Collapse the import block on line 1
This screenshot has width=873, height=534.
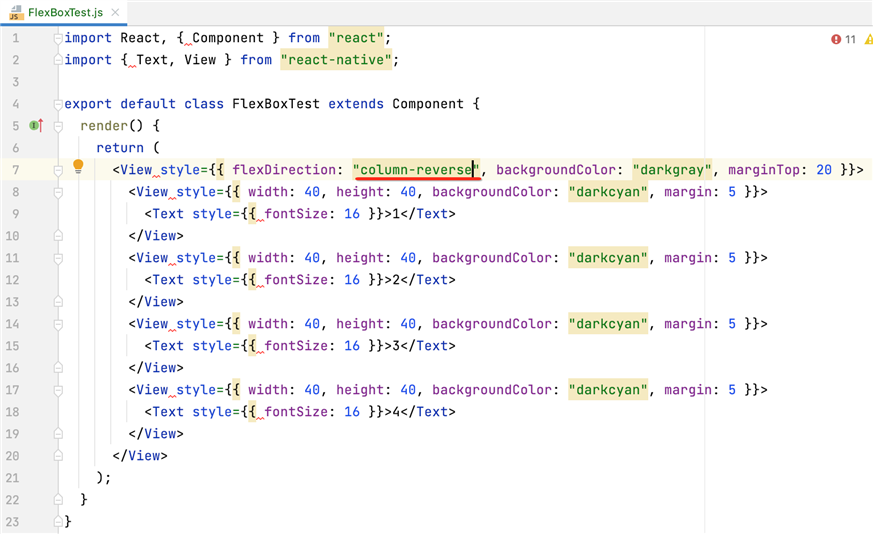(58, 38)
